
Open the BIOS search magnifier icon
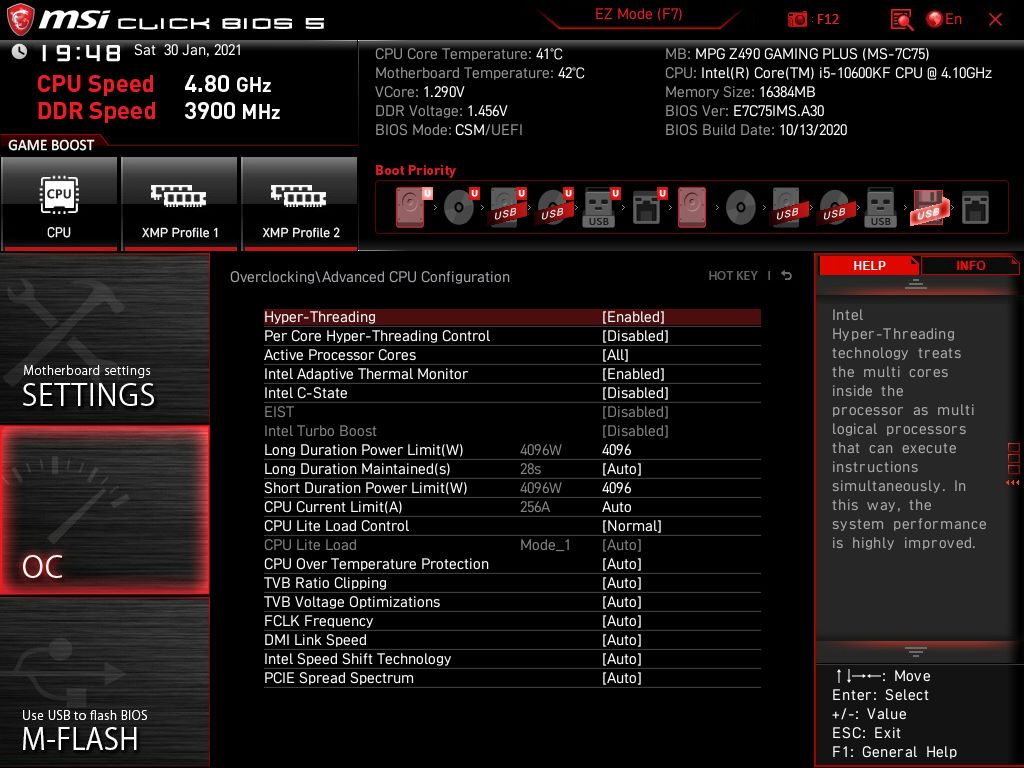tap(902, 20)
